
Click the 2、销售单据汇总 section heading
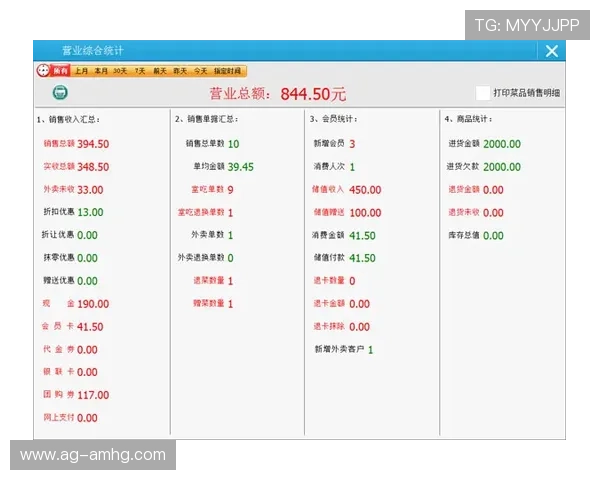(x=207, y=119)
